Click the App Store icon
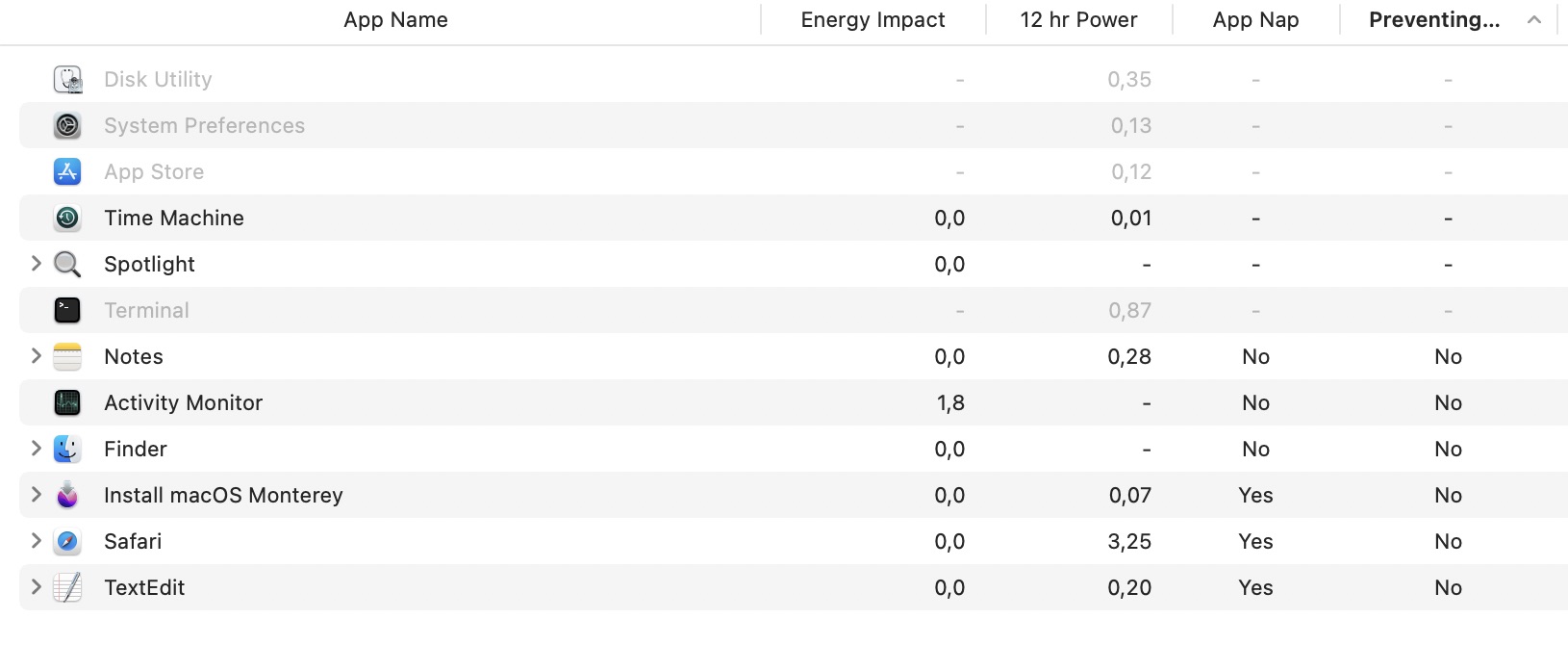Viewport: 1568px width, 645px height. coord(67,171)
